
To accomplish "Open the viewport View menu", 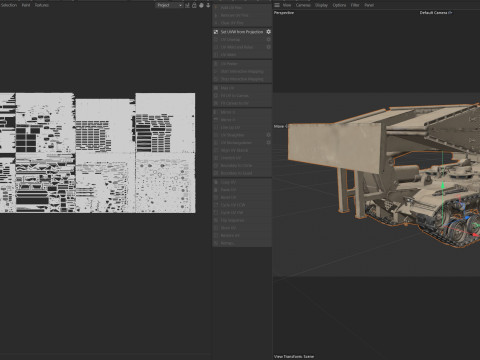I will (x=287, y=5).
